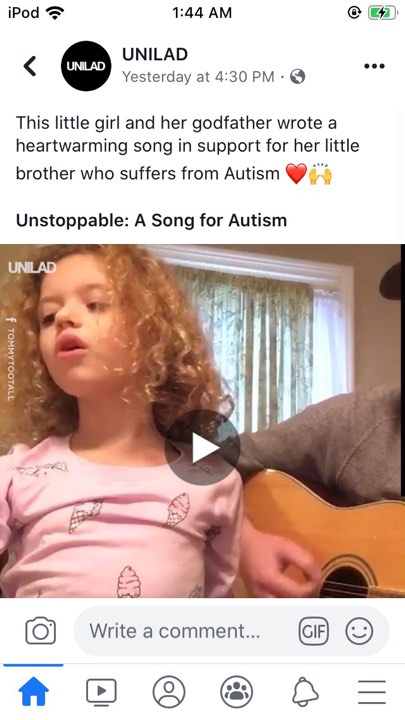The height and width of the screenshot is (720, 405).
Task: Tap the Unstoppable: A Song for Autism title
Action: coord(152,220)
